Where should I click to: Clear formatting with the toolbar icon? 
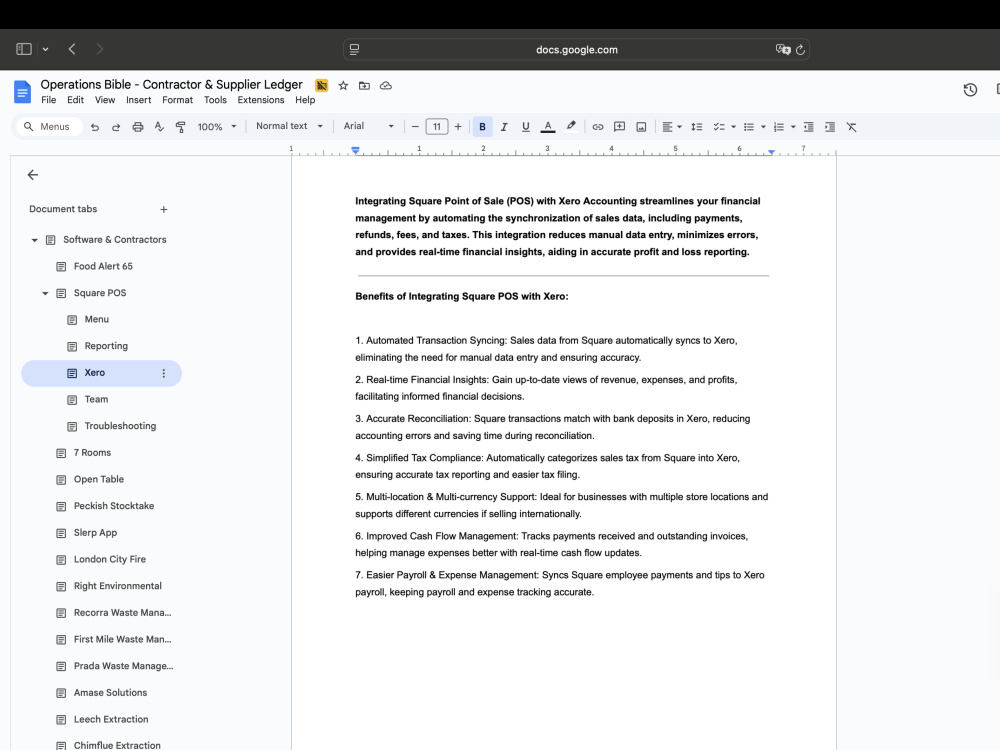point(851,127)
